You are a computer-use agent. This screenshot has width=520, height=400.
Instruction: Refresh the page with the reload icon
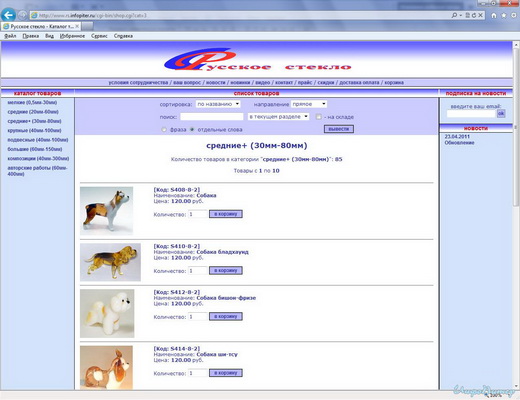point(474,15)
